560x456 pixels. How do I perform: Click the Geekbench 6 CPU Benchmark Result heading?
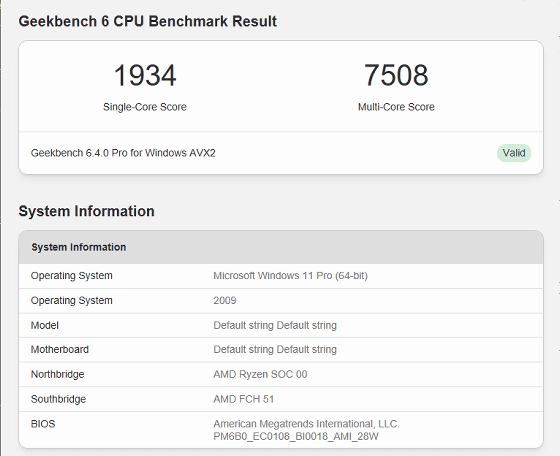pyautogui.click(x=148, y=21)
